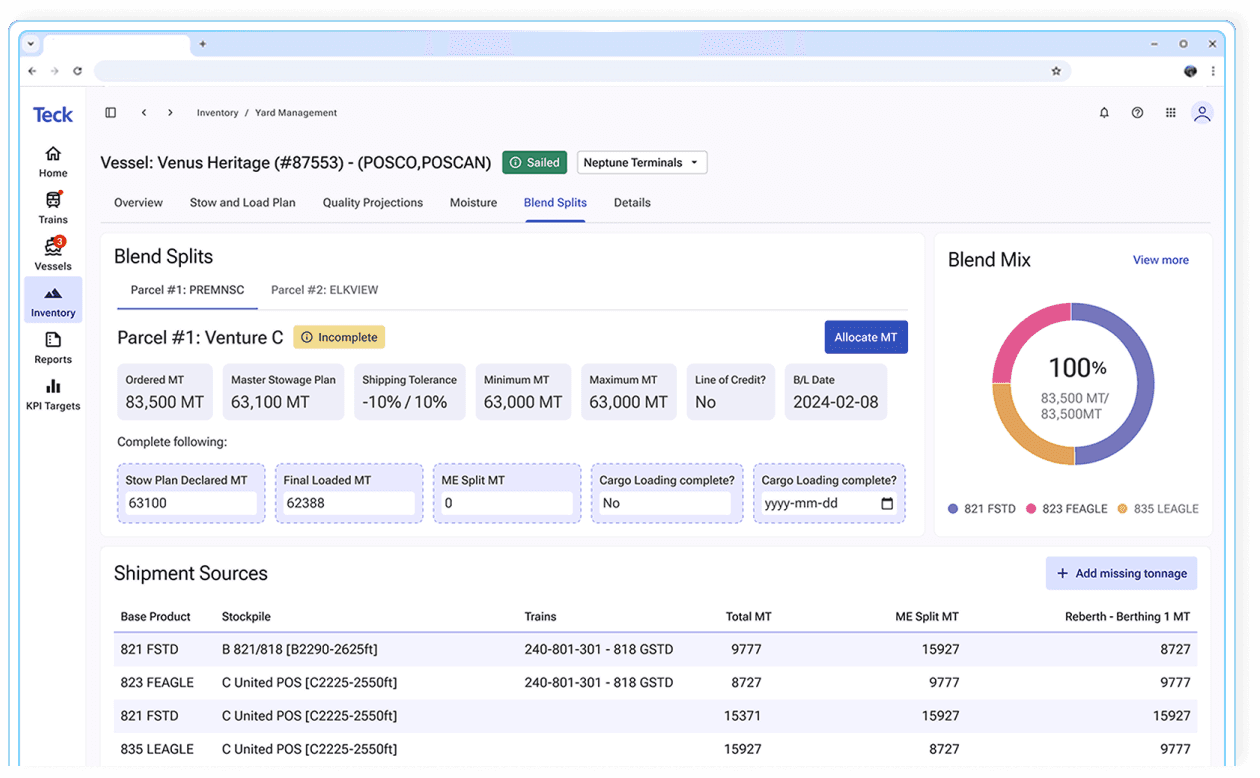Open Vessels with notification badge
Screen dimensions: 1260x778
coord(53,254)
